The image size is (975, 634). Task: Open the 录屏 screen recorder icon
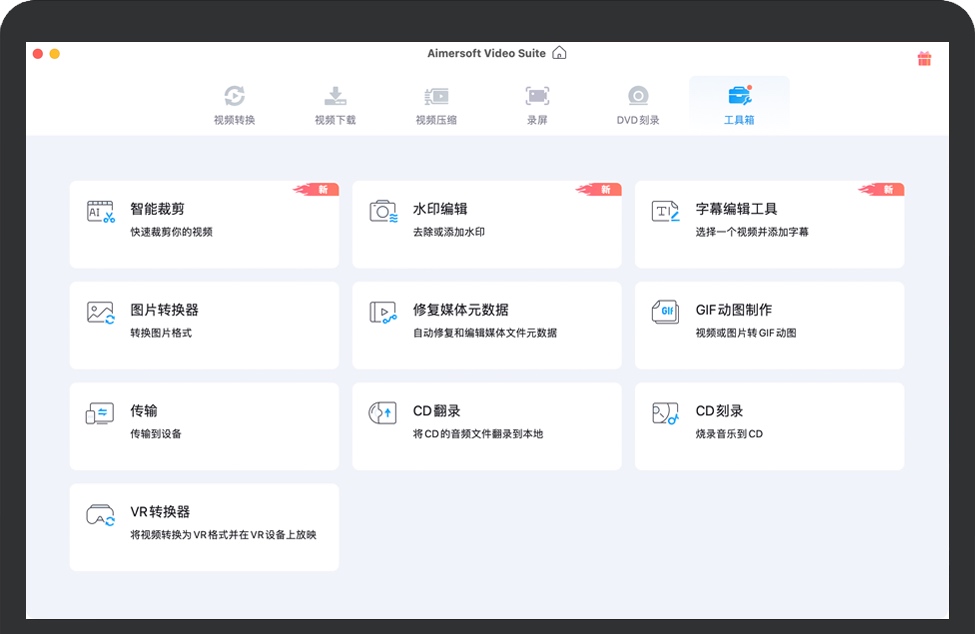(x=537, y=96)
